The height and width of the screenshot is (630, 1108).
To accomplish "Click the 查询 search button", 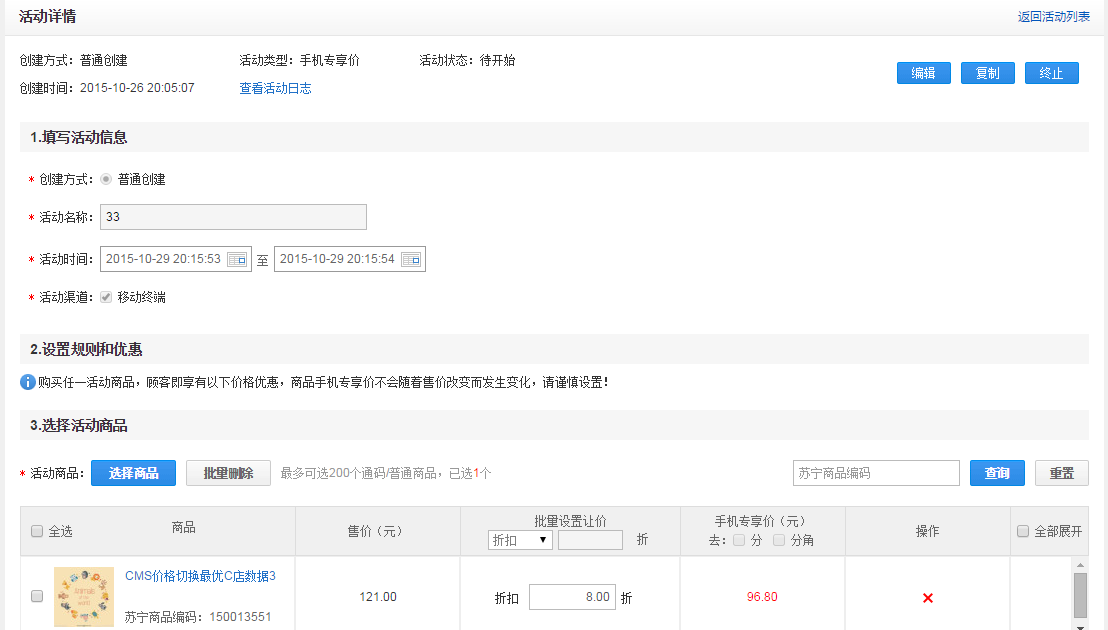I will (x=997, y=473).
